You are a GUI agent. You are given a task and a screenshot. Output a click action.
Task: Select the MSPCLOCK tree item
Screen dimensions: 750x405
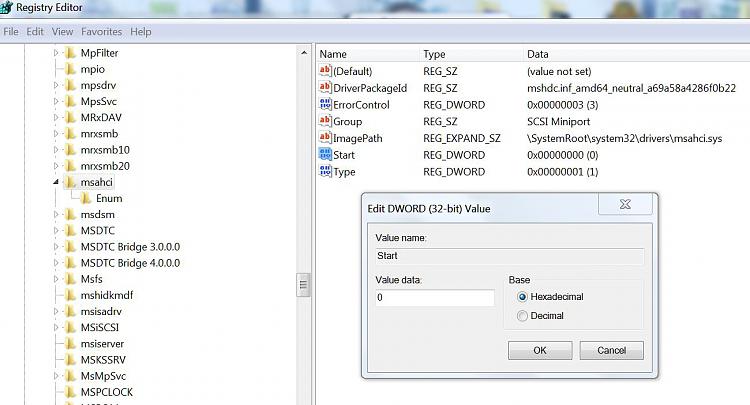[107, 392]
